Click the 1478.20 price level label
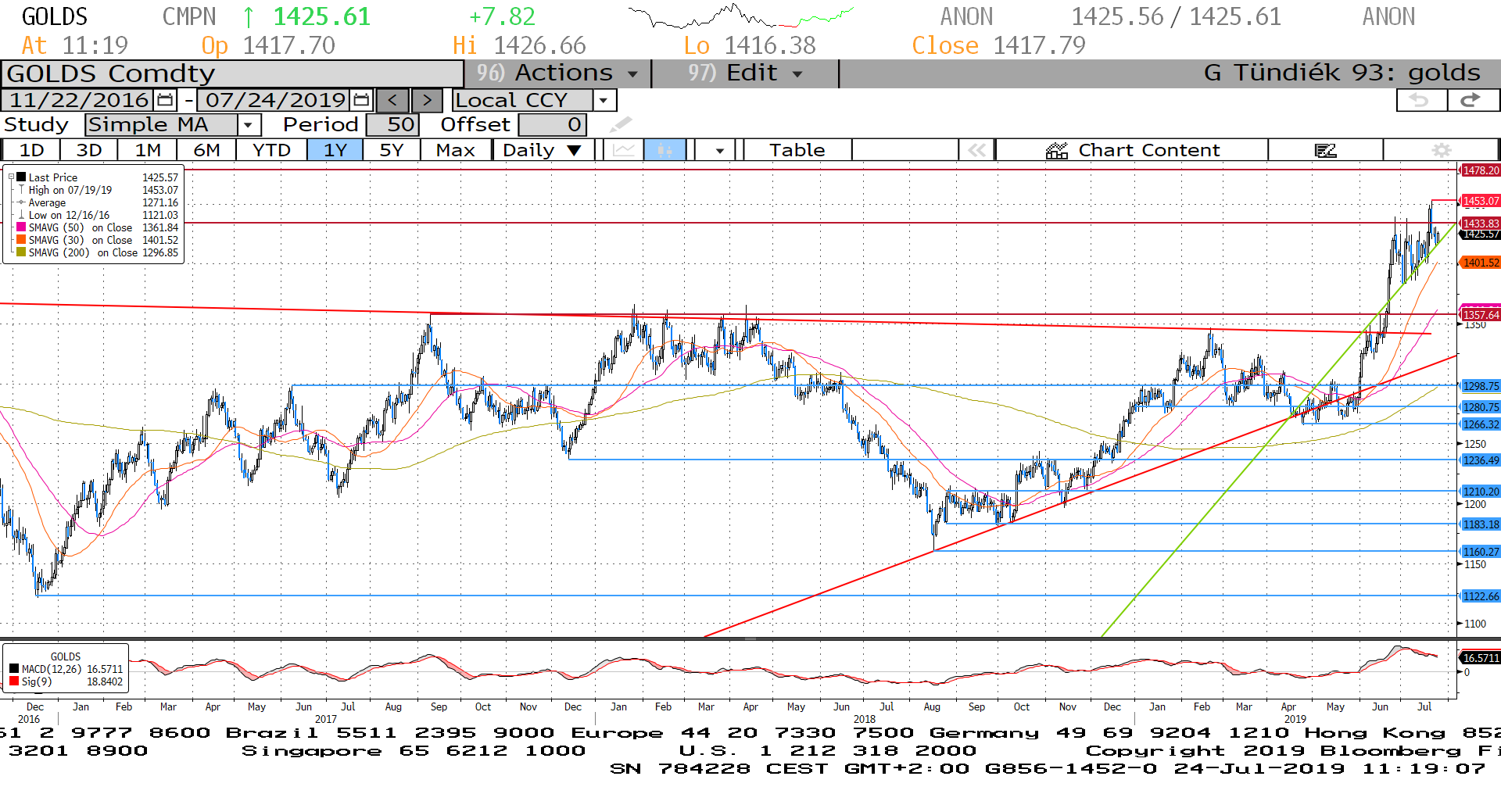The height and width of the screenshot is (812, 1501). click(x=1480, y=170)
